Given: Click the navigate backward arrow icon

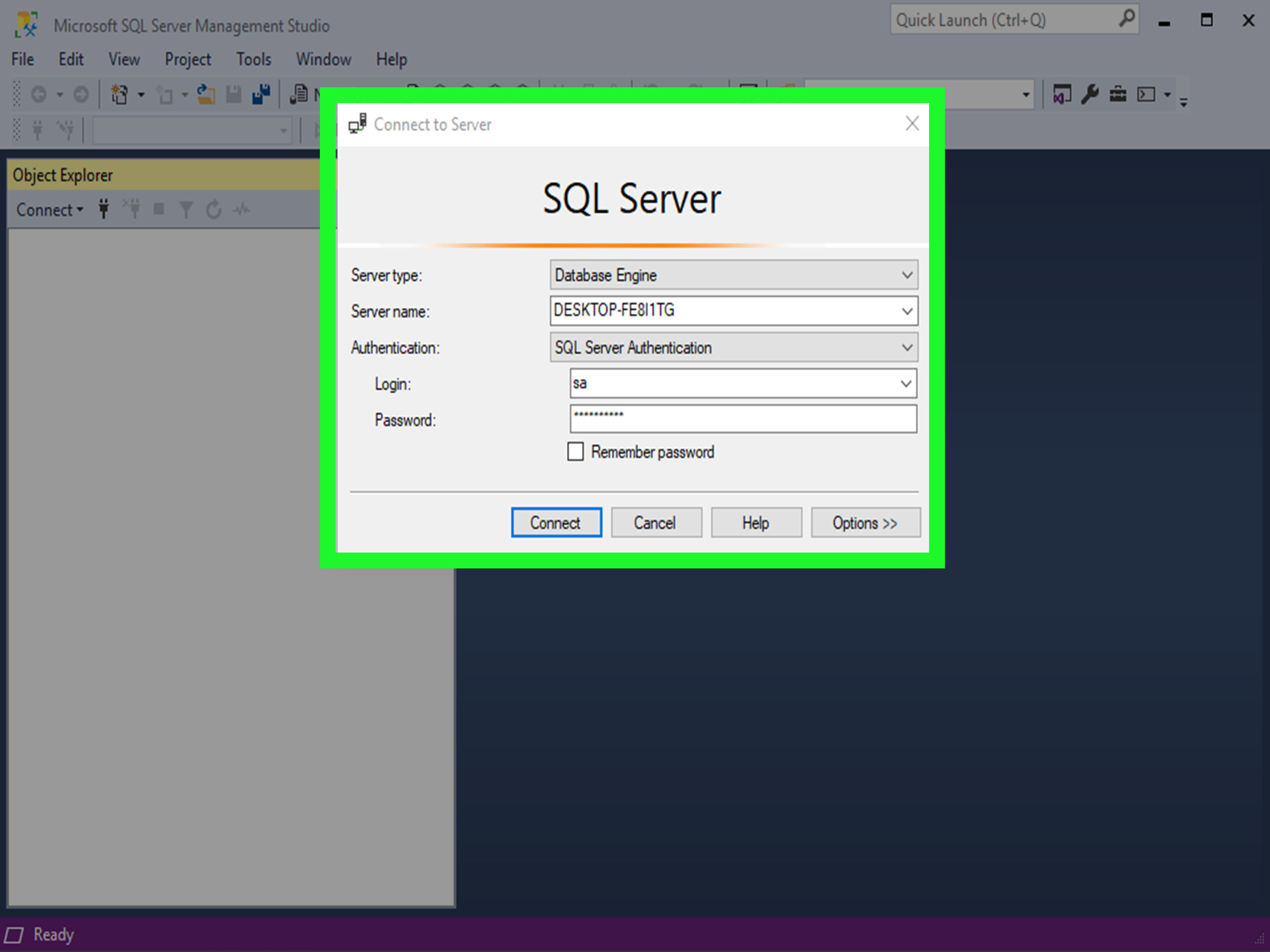Looking at the screenshot, I should pos(38,94).
